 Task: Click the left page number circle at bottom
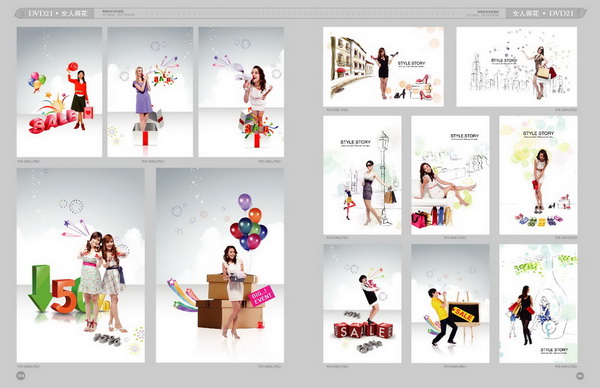[x=21, y=376]
